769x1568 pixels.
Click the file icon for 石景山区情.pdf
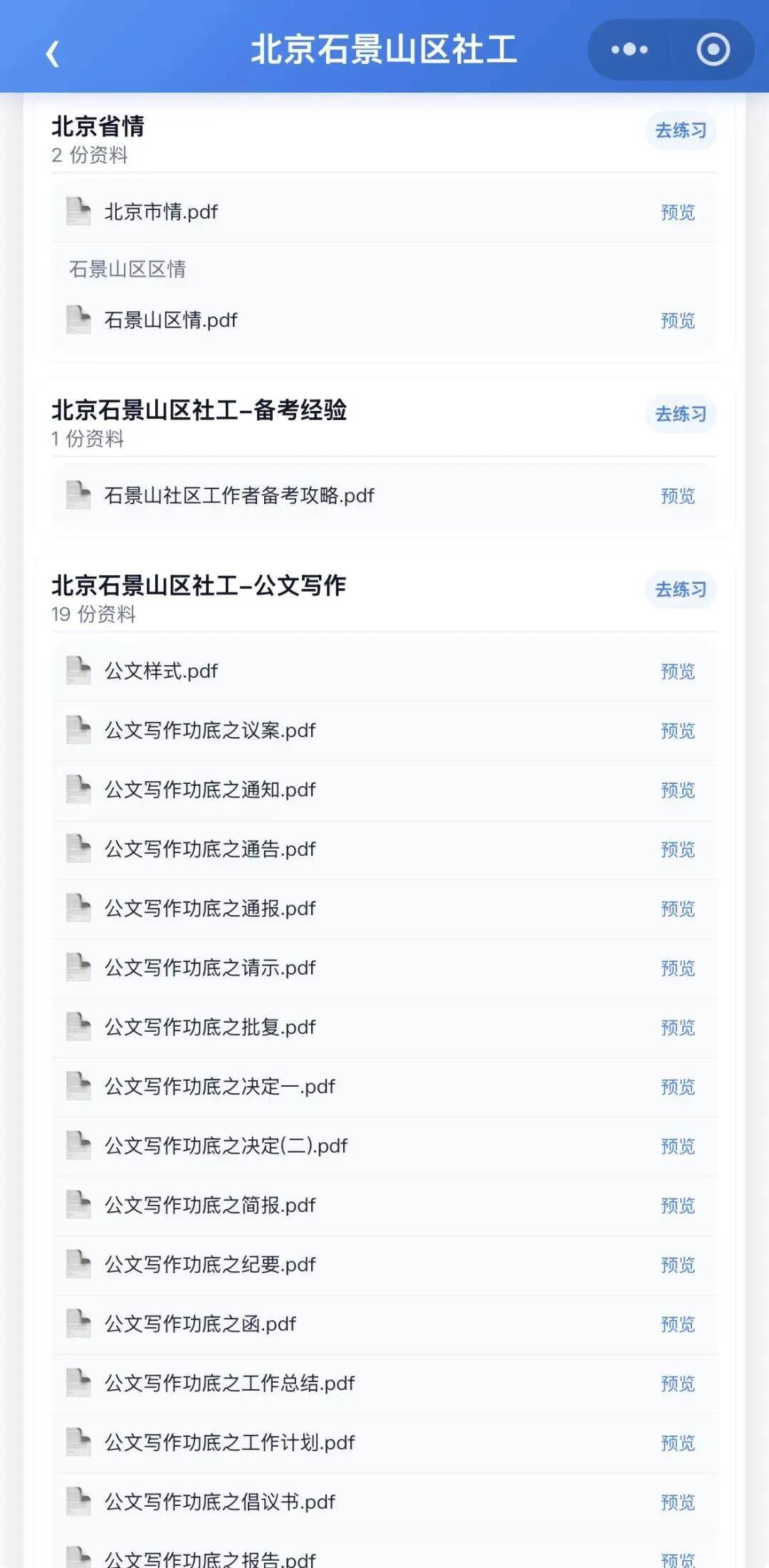click(78, 320)
